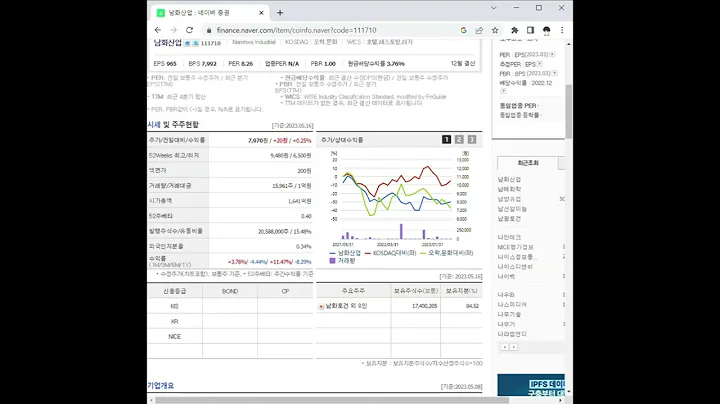Image resolution: width=720 pixels, height=404 pixels.
Task: Switch chart to view 1
Action: pos(446,140)
